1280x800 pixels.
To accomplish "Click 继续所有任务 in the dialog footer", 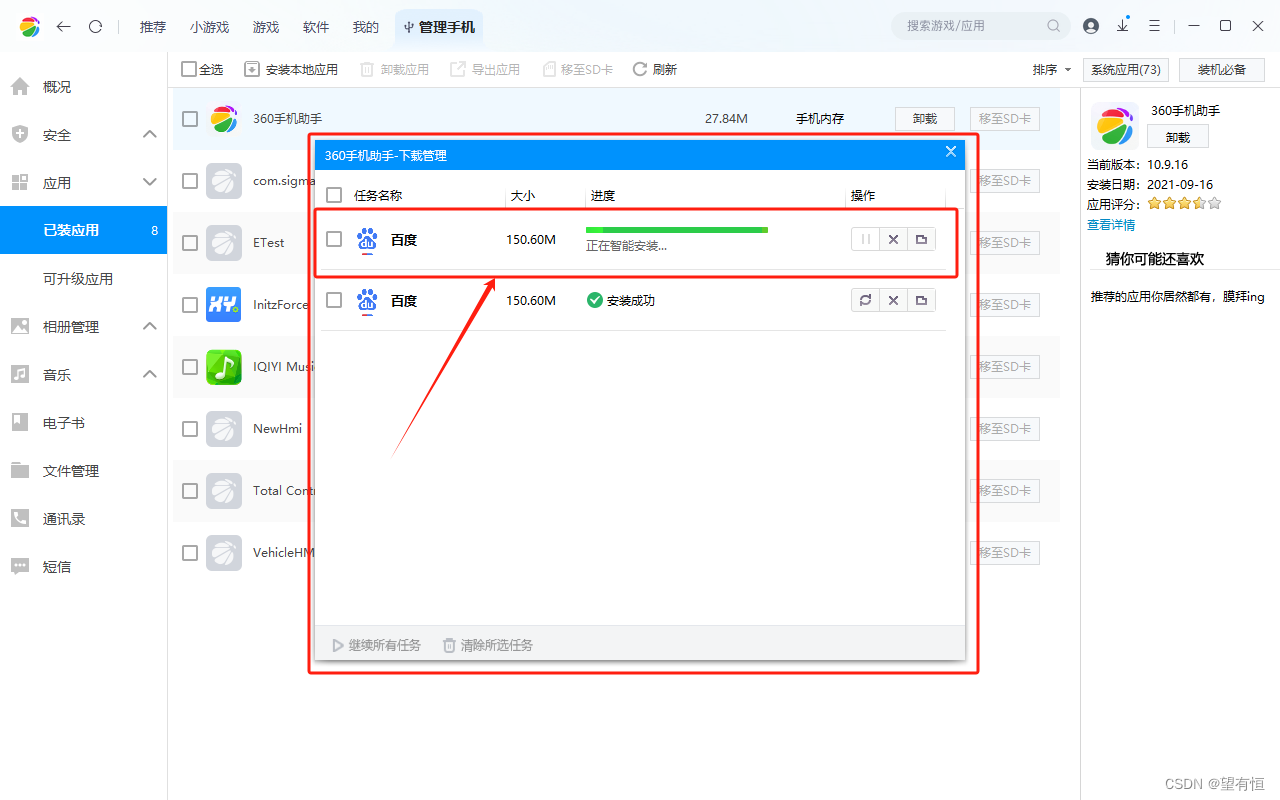I will pos(377,645).
